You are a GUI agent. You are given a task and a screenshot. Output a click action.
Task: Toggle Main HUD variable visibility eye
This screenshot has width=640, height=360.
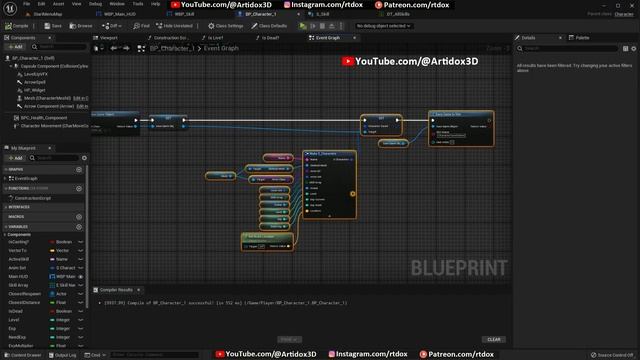coord(80,277)
